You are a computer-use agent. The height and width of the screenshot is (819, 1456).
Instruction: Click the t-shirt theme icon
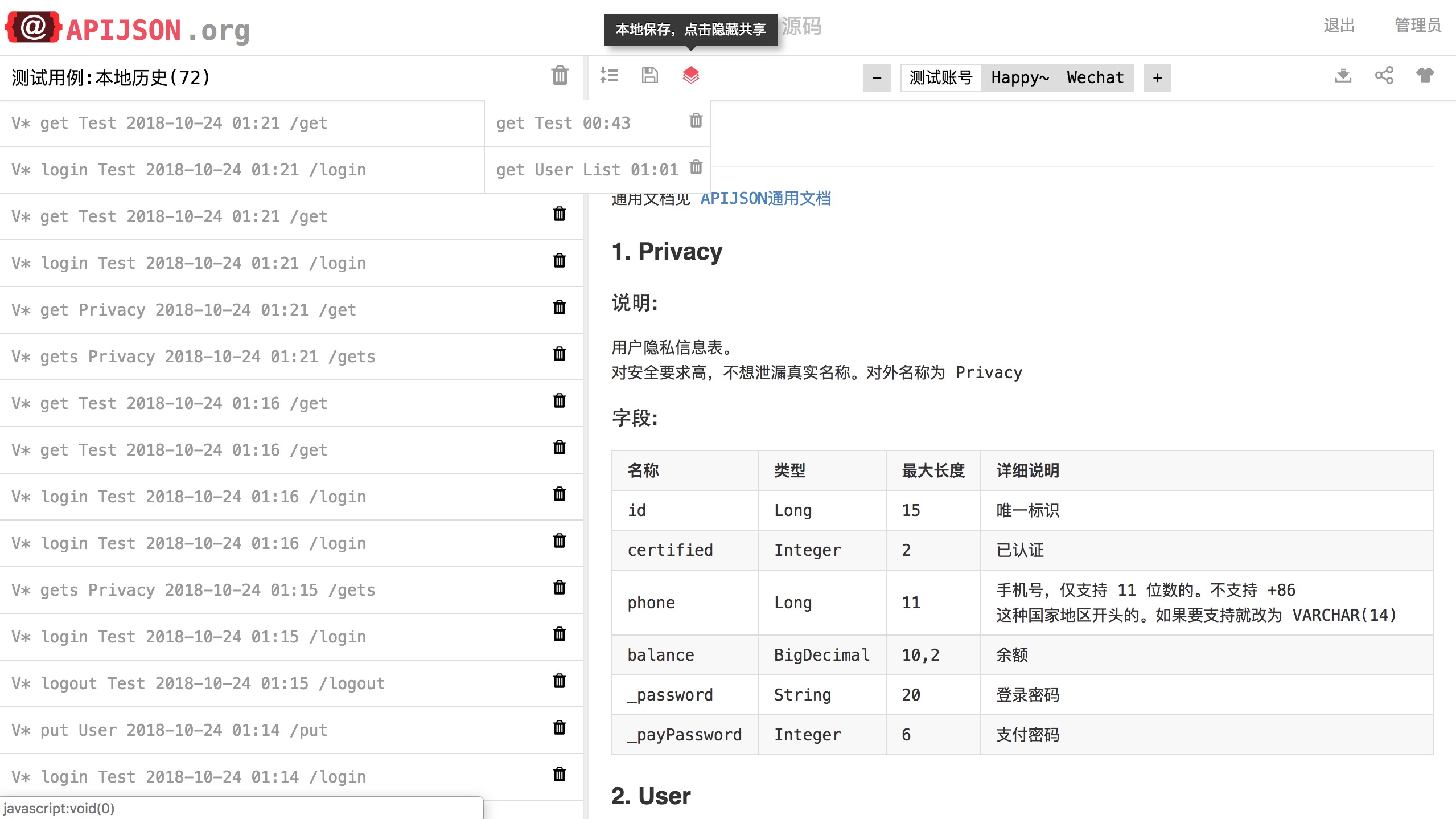click(x=1425, y=76)
